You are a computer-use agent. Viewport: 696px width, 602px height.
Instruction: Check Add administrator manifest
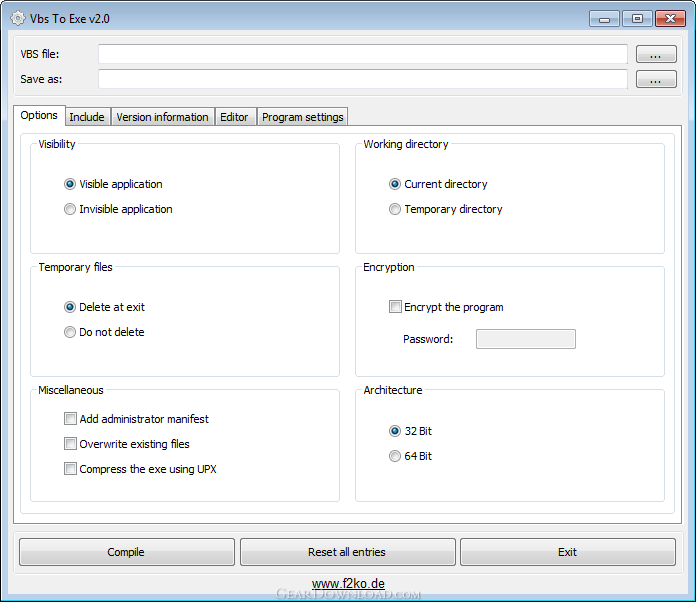coord(70,419)
